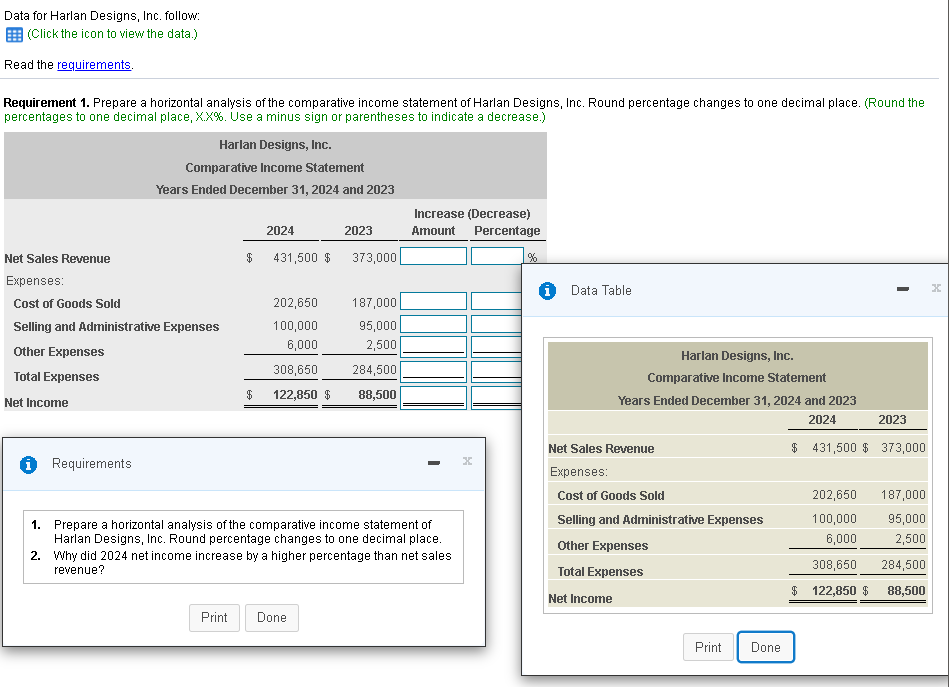The width and height of the screenshot is (949, 687).
Task: Click Print in the Requirements dialog
Action: (214, 617)
